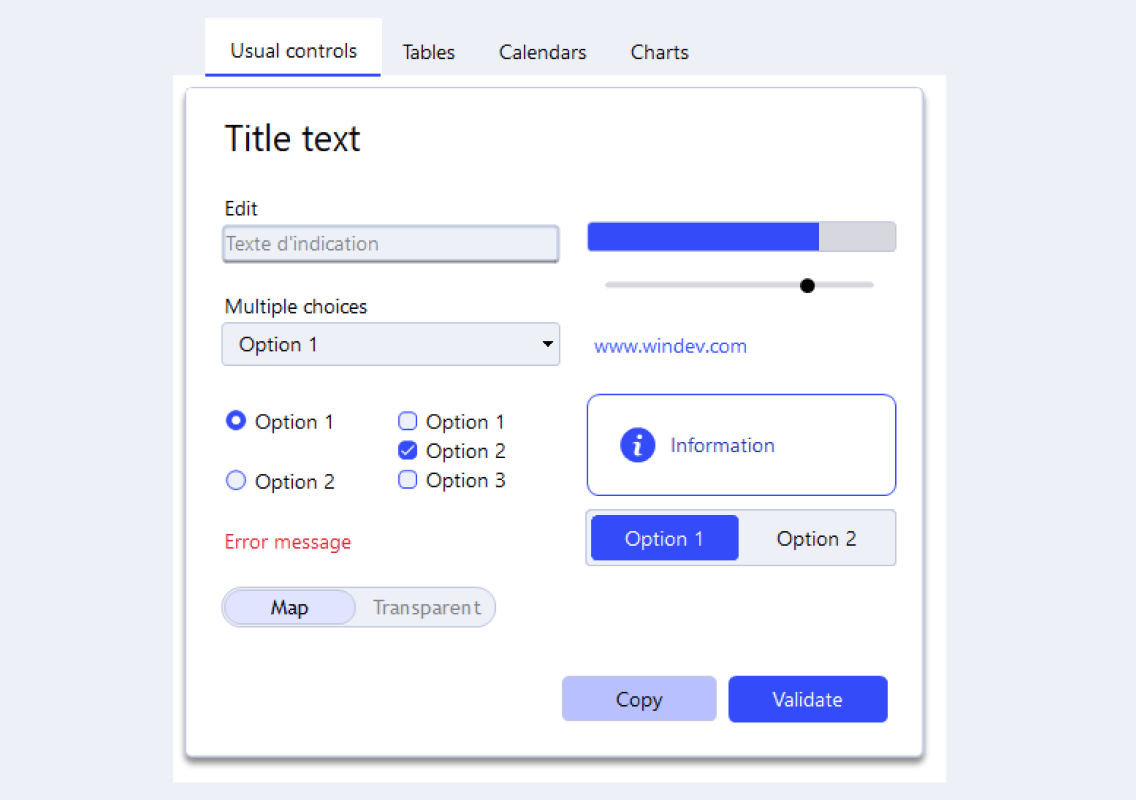The height and width of the screenshot is (800, 1136).
Task: Expand the Multiple choices dropdown arrow
Action: coord(547,345)
